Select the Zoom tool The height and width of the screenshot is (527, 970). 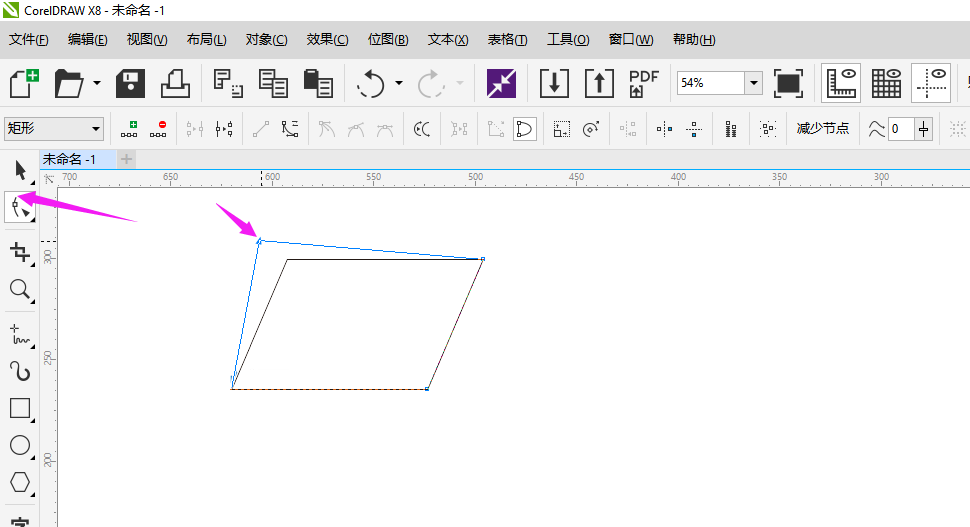20,289
